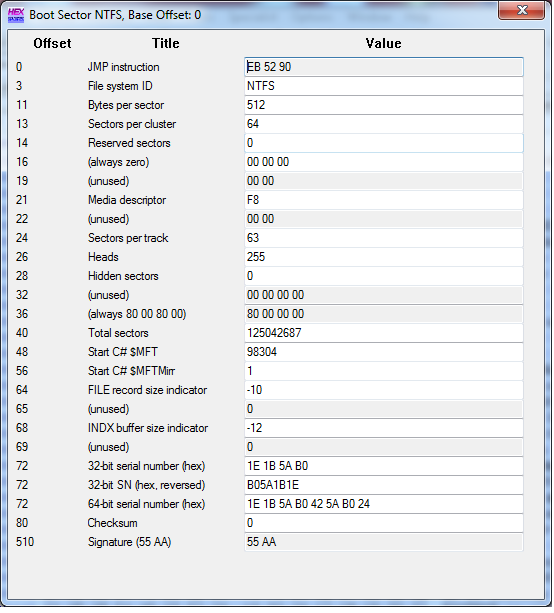This screenshot has height=613, width=554.
Task: Click the 80 00 00 00 value field
Action: pyautogui.click(x=384, y=314)
